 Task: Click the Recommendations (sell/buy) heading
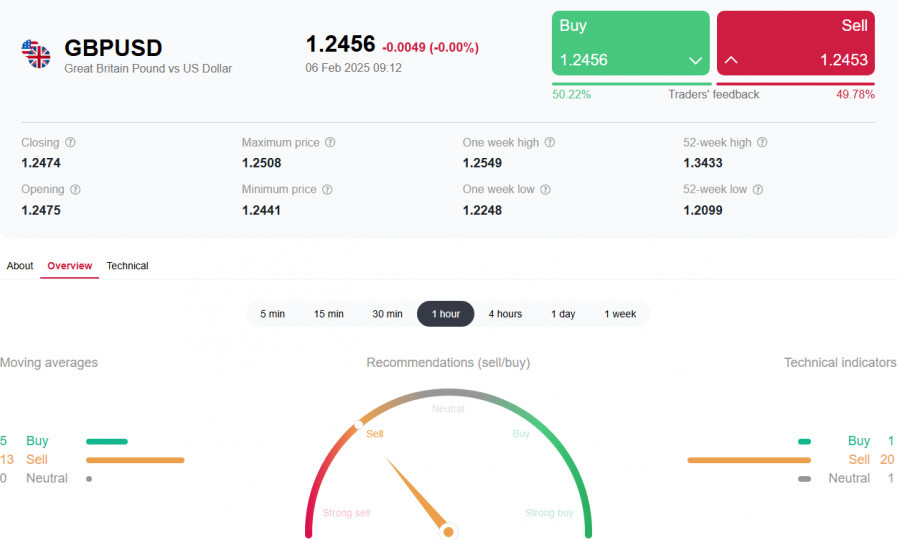(x=448, y=363)
